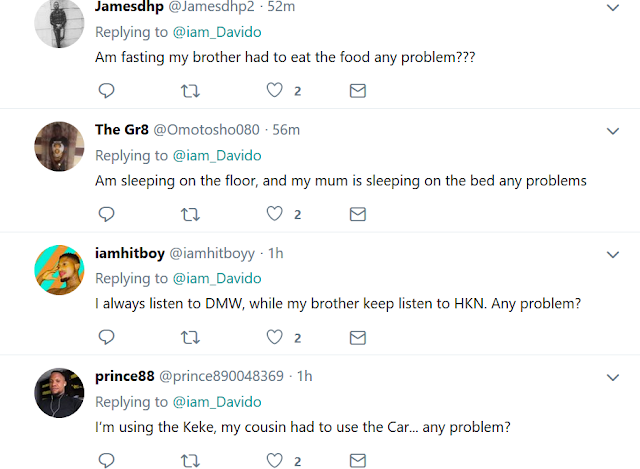Image resolution: width=640 pixels, height=469 pixels.
Task: Retweet iamhitboy's DMW tweet
Action: coord(190,337)
